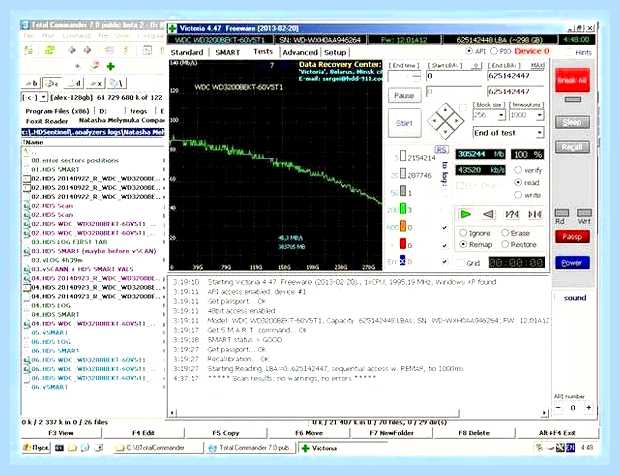
Task: Select the read mode radio button
Action: pos(518,182)
